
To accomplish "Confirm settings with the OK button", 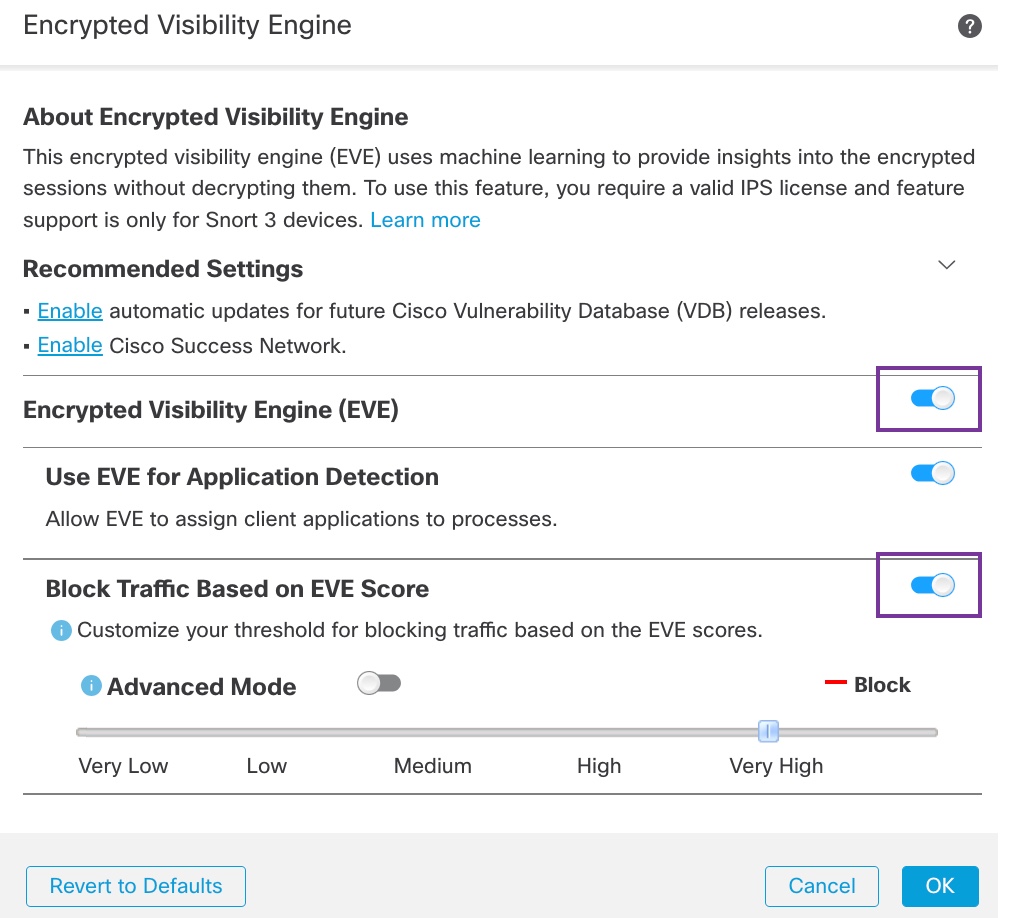I will (x=939, y=886).
